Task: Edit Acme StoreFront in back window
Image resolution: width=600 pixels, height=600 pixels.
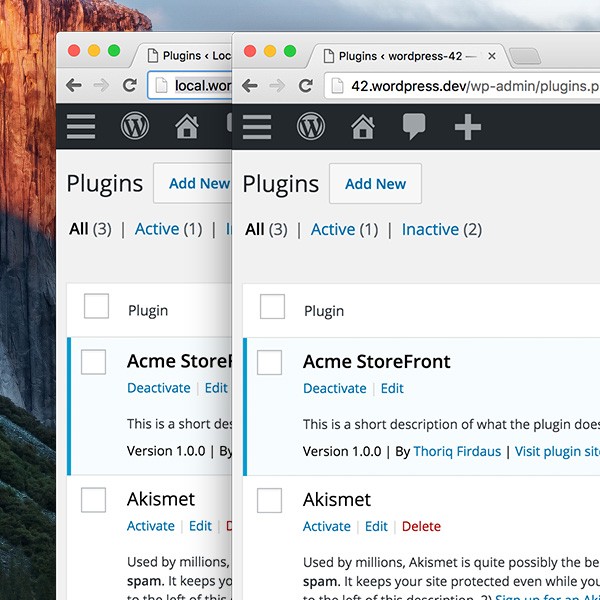Action: 216,388
